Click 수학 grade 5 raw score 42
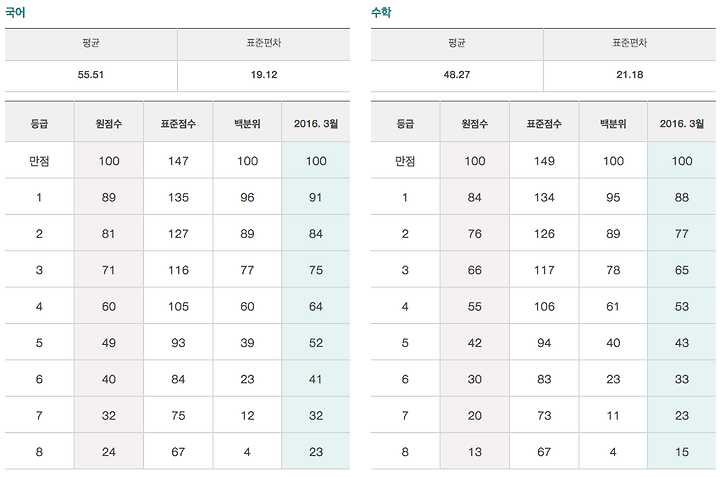 [x=475, y=343]
